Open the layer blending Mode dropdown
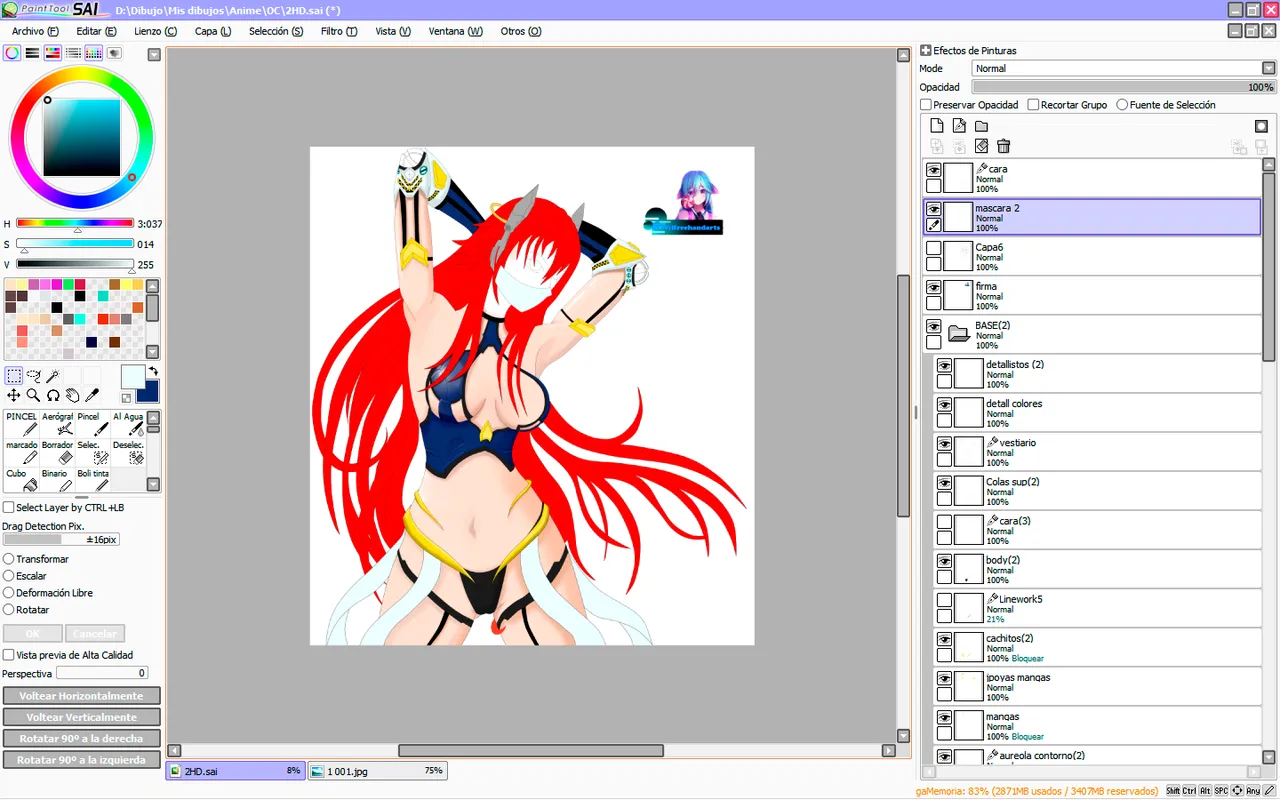1280x800 pixels. pyautogui.click(x=1124, y=68)
